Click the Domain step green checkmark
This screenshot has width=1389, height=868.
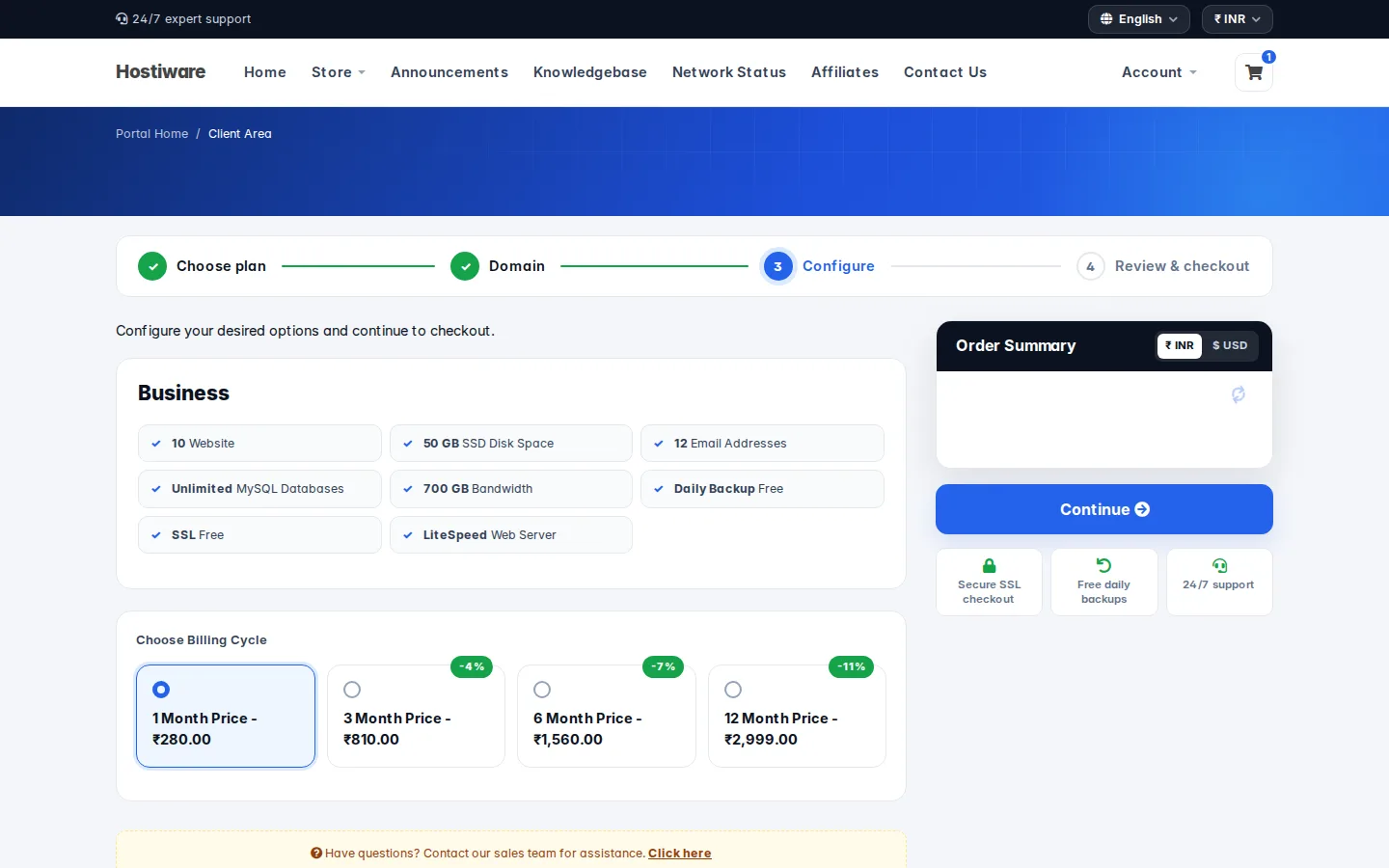tap(465, 266)
